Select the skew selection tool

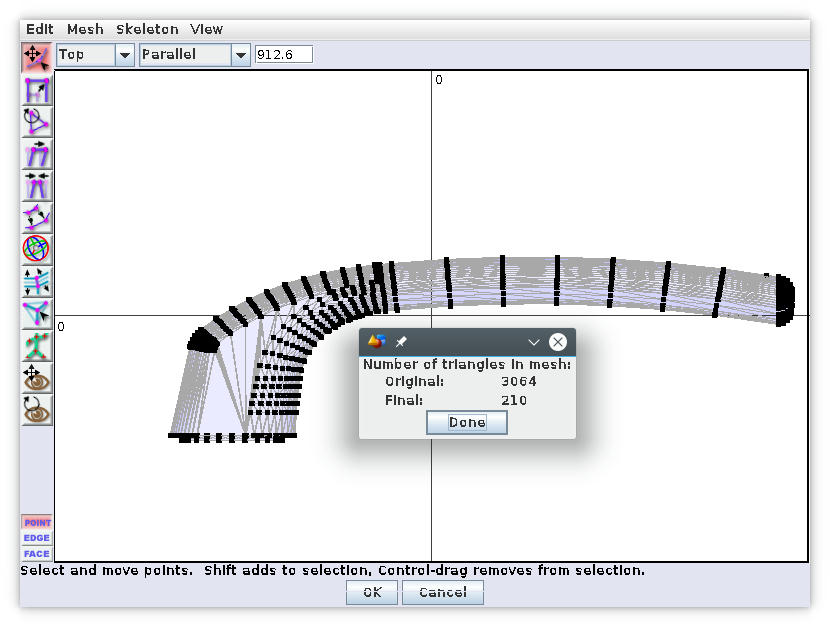37,154
